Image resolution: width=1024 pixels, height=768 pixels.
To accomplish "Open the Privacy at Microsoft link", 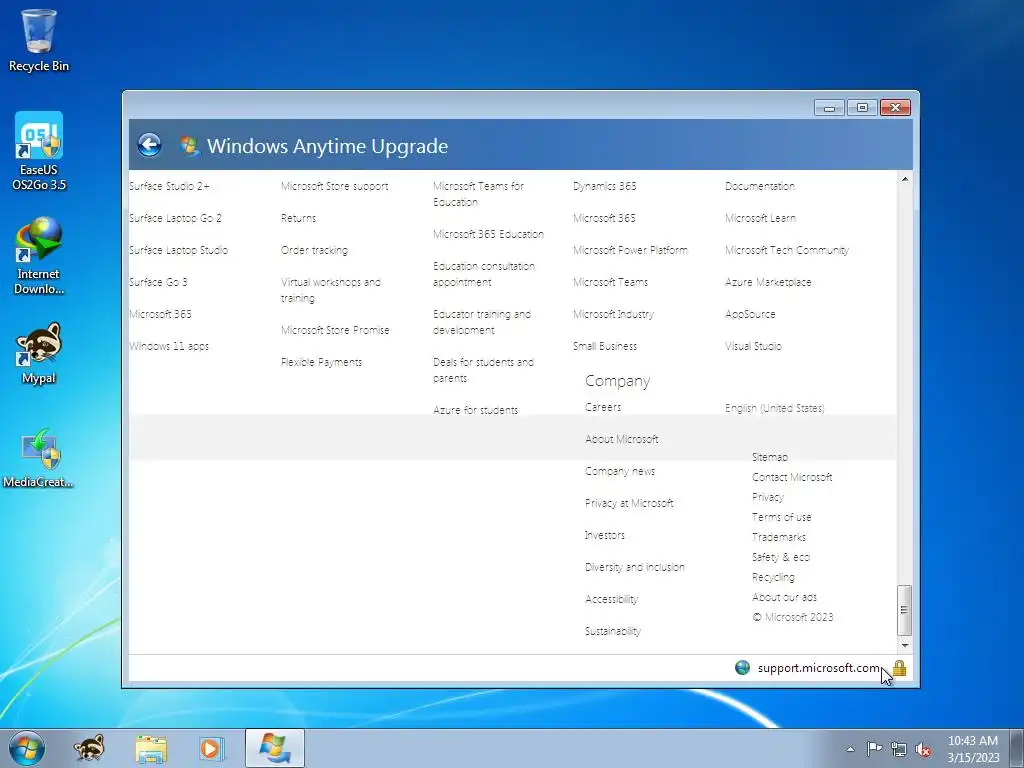I will tap(629, 504).
